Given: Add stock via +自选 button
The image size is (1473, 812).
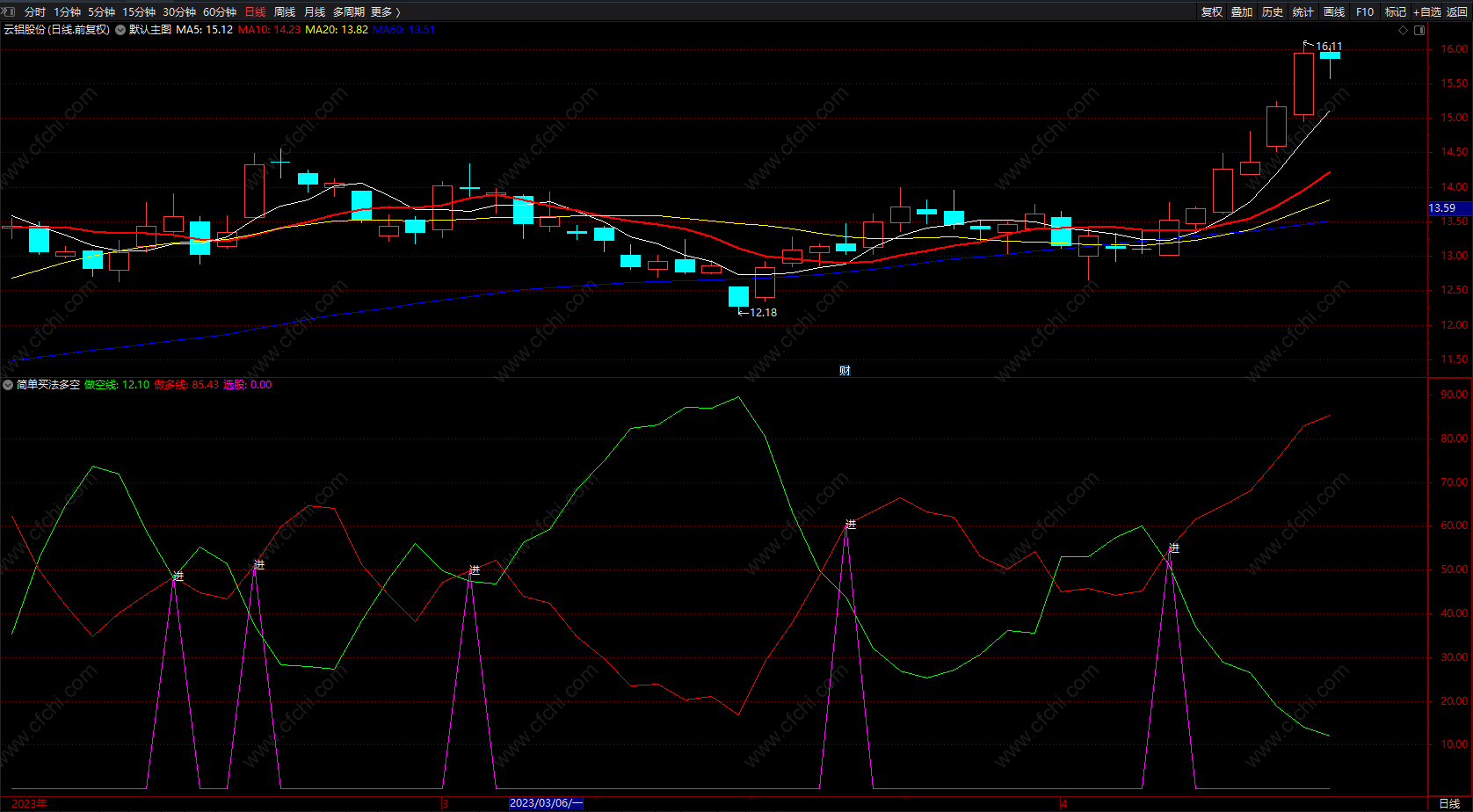Looking at the screenshot, I should [1427, 11].
